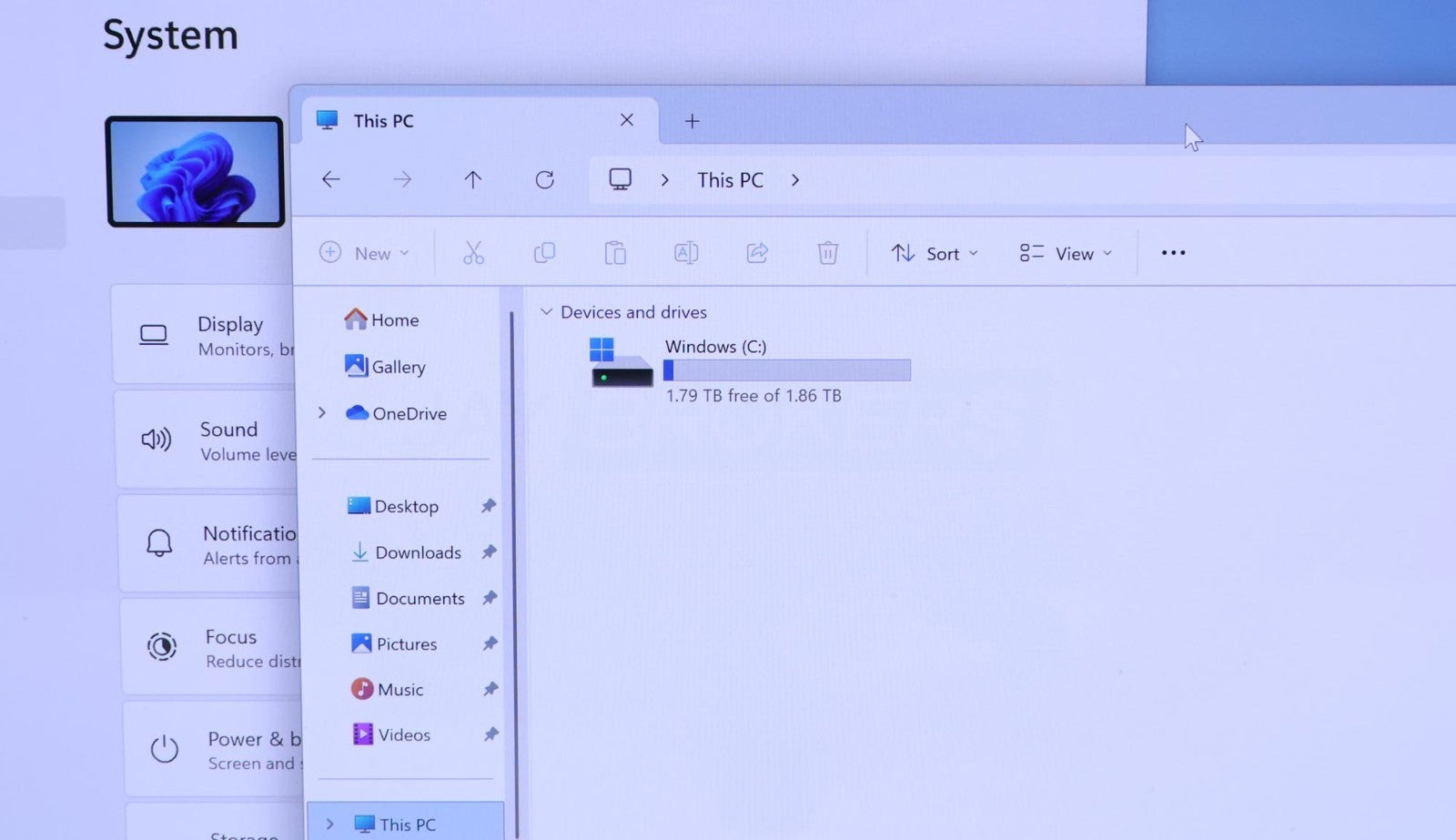Open the Sort options dropdown
1456x840 pixels.
(935, 253)
